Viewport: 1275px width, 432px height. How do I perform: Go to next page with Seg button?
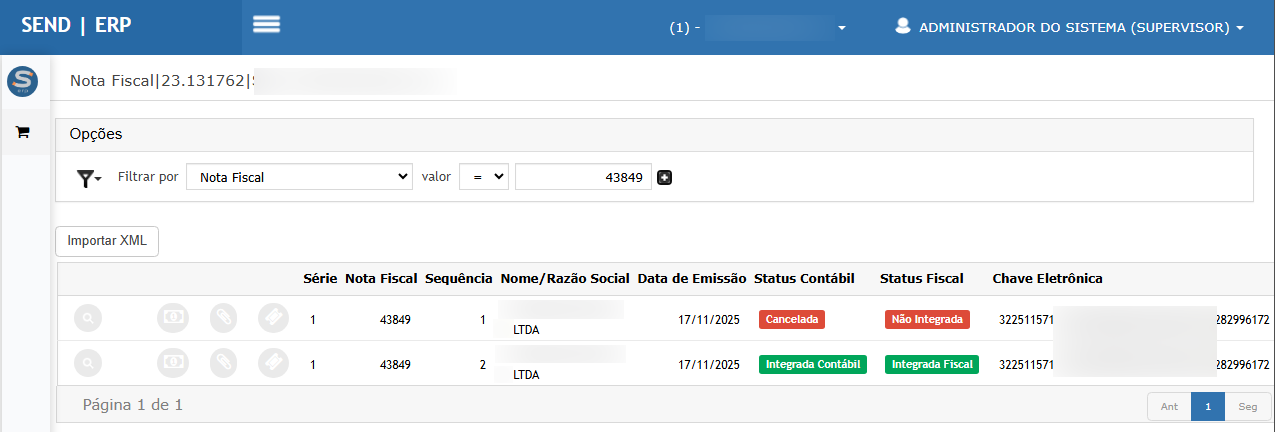pyautogui.click(x=1247, y=407)
